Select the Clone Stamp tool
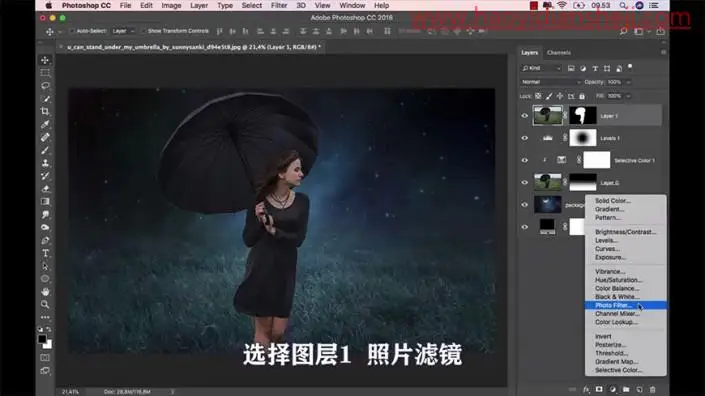Screen dimensions: 705x396 [x=45, y=163]
